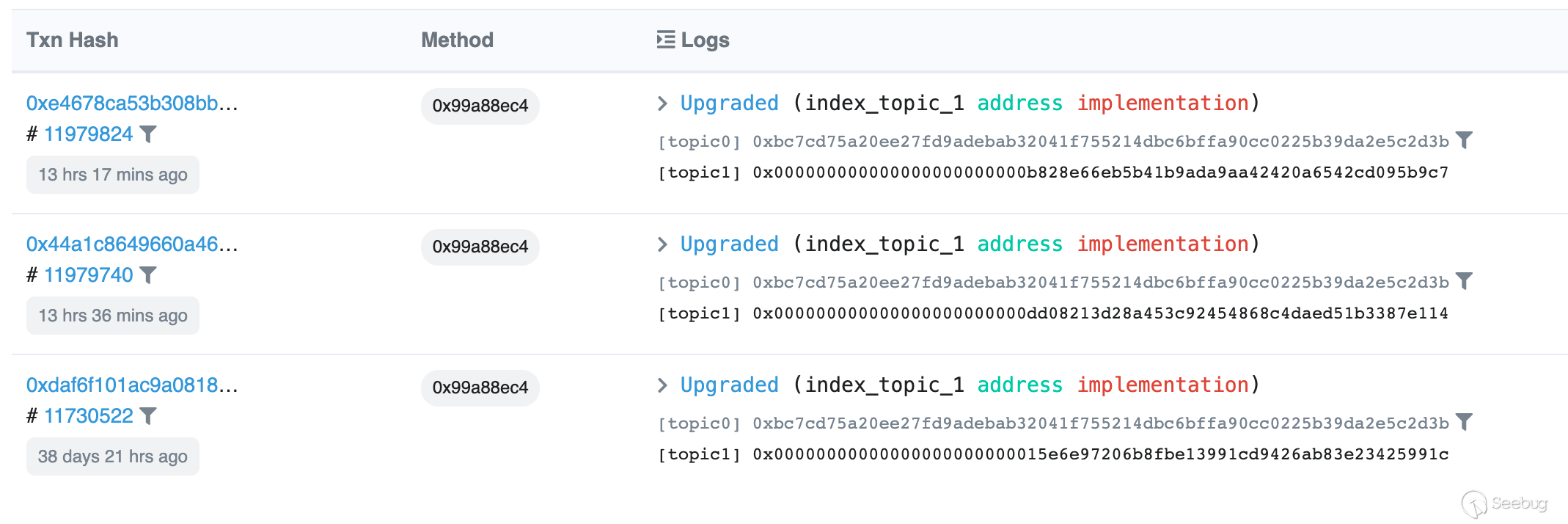
Task: Click filter icon next to block 11979824
Action: point(148,134)
